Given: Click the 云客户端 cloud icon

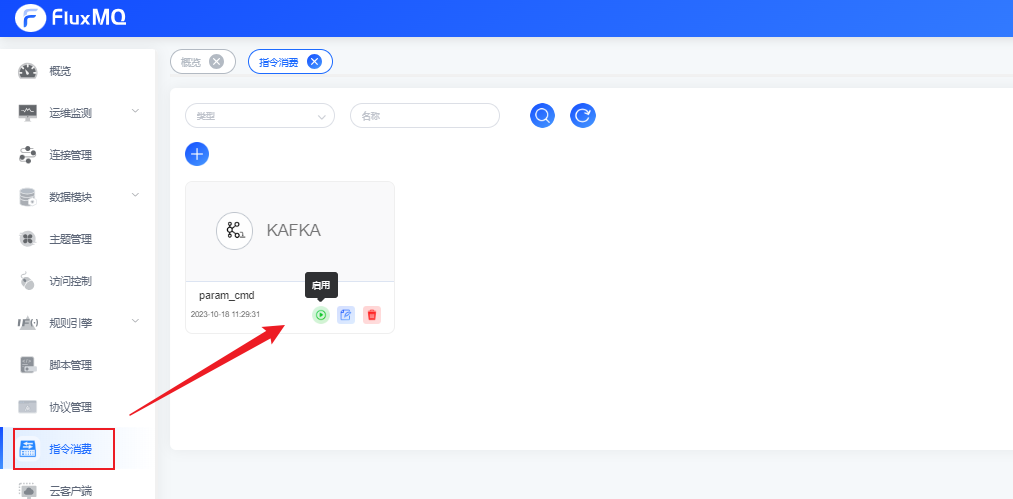Looking at the screenshot, I should [x=28, y=491].
